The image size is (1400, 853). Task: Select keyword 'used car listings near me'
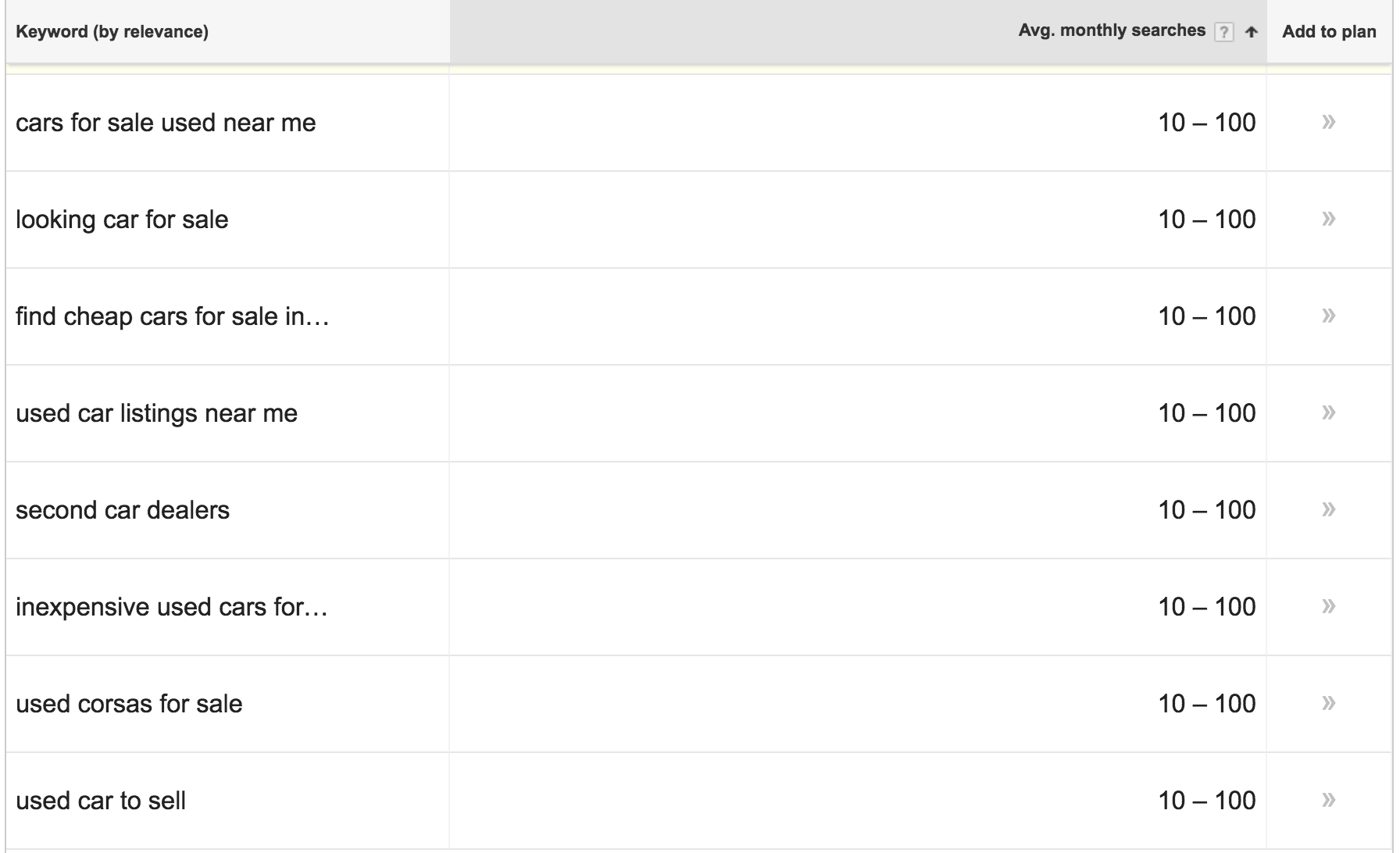156,413
